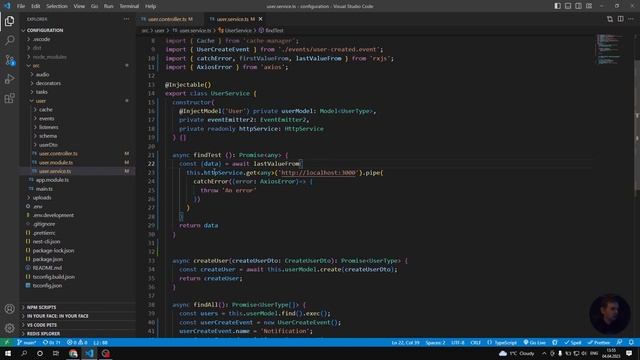Split the editor to the right

[x=620, y=19]
